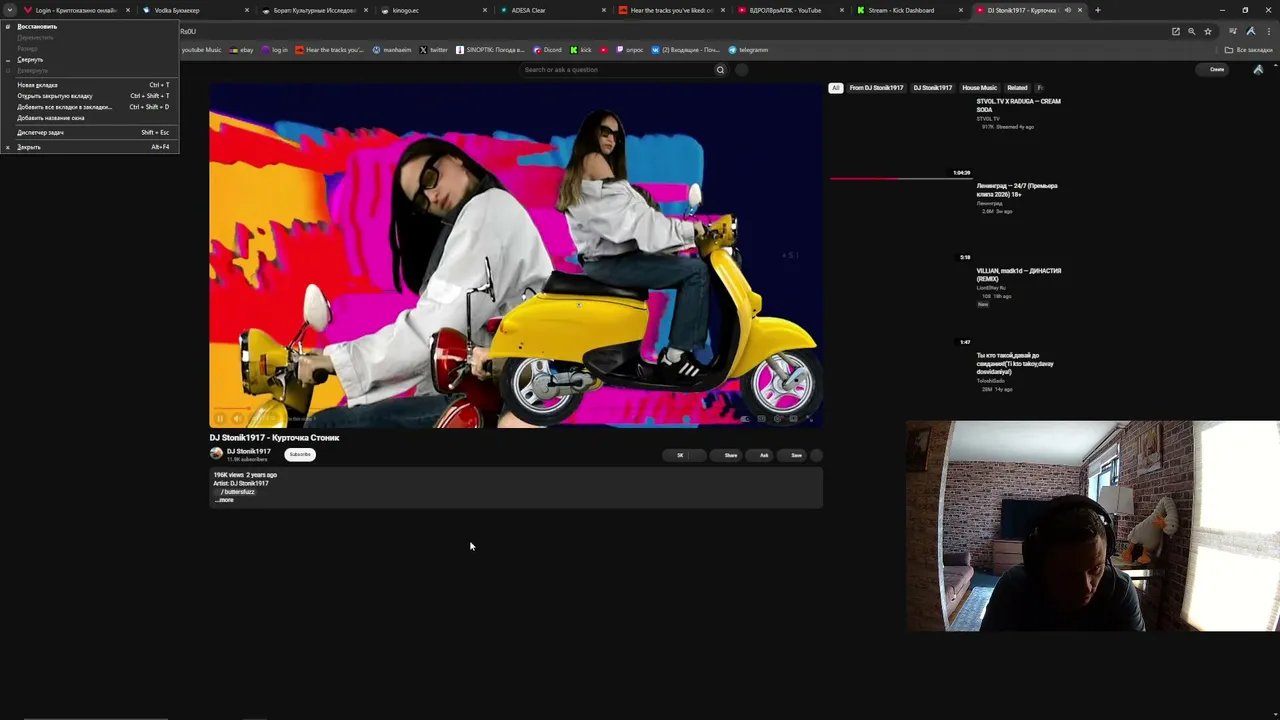Open the Dicord bookmark
This screenshot has height=720, width=1280.
[548, 50]
